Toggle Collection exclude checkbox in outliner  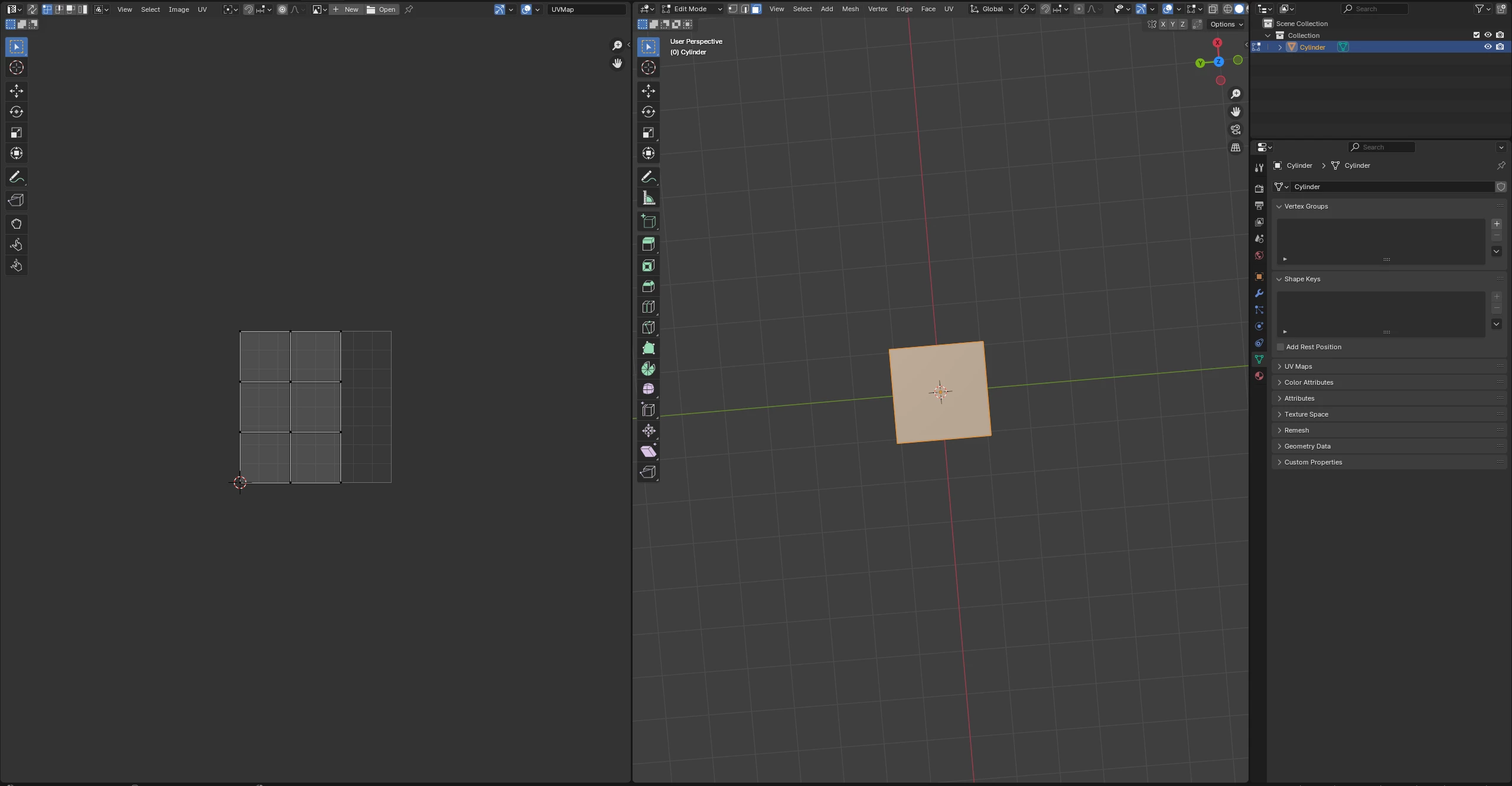pos(1476,35)
